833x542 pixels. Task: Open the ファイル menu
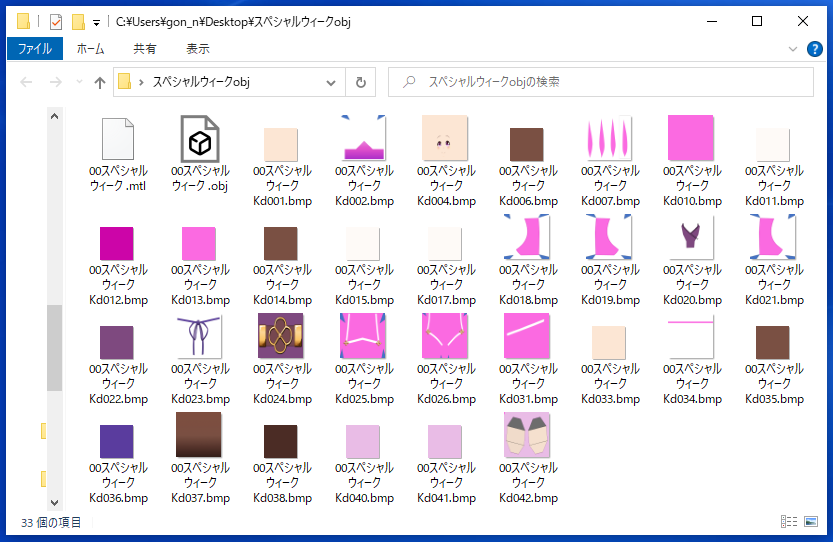[35, 49]
